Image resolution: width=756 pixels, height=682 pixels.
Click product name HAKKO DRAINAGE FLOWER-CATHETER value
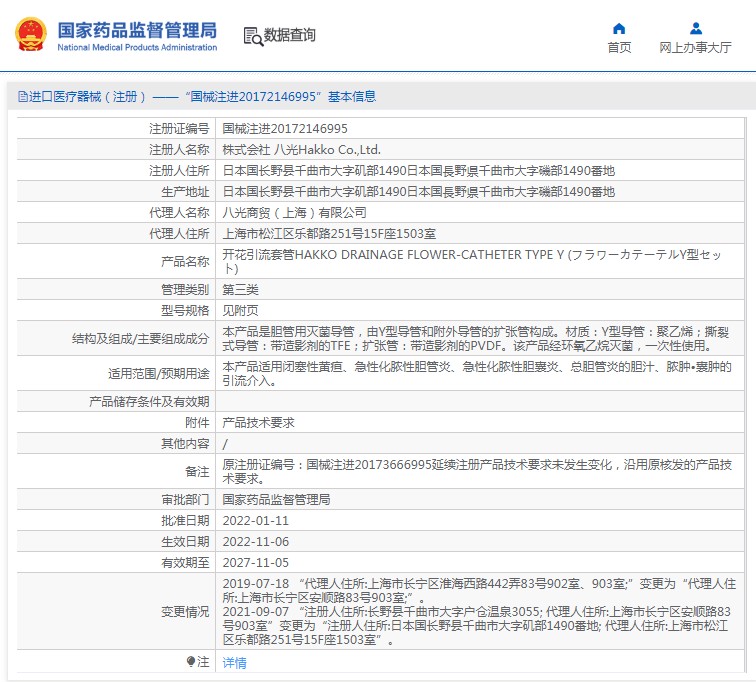pyautogui.click(x=472, y=261)
